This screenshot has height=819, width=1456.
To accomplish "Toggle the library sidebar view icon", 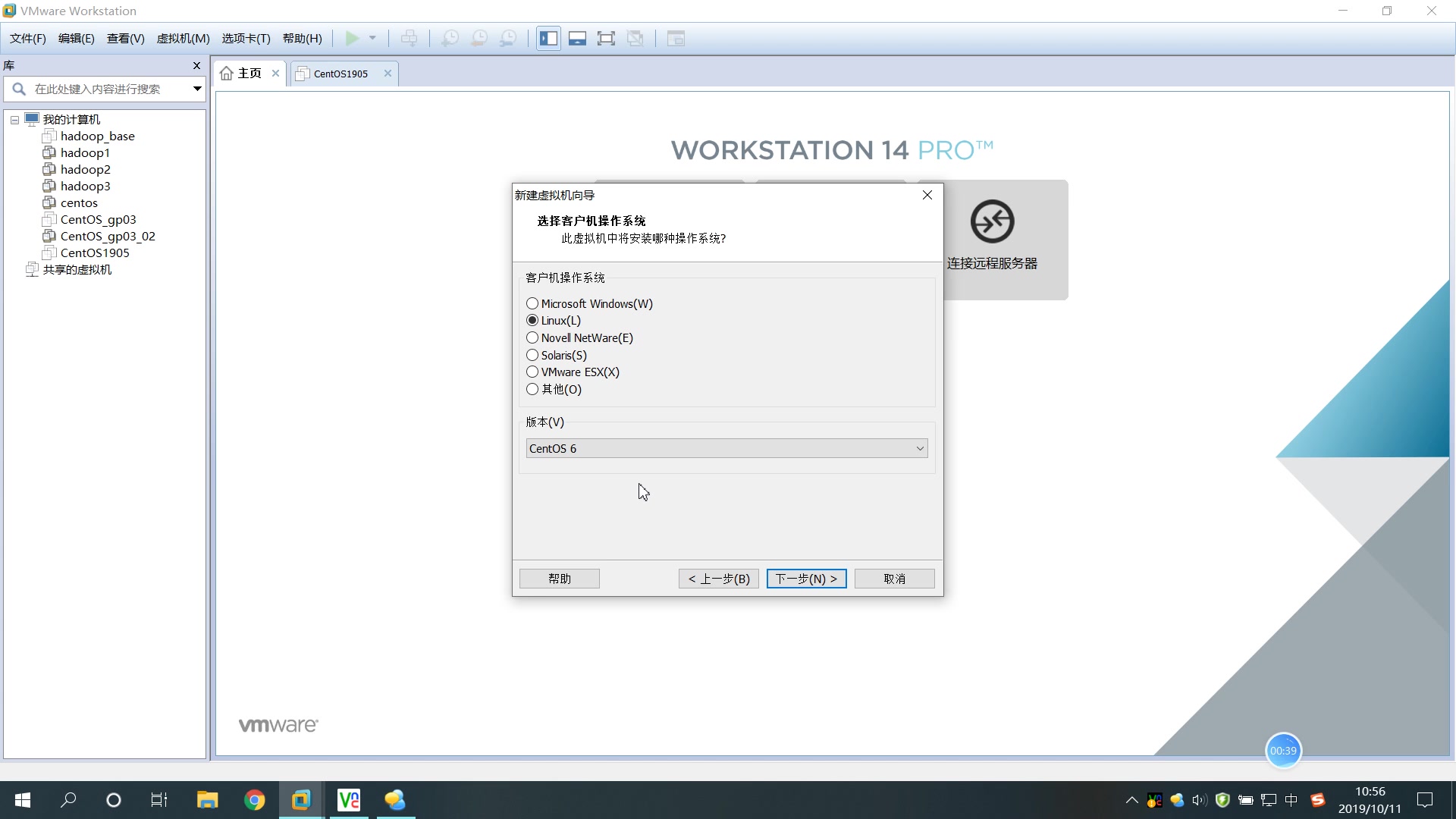I will point(548,38).
